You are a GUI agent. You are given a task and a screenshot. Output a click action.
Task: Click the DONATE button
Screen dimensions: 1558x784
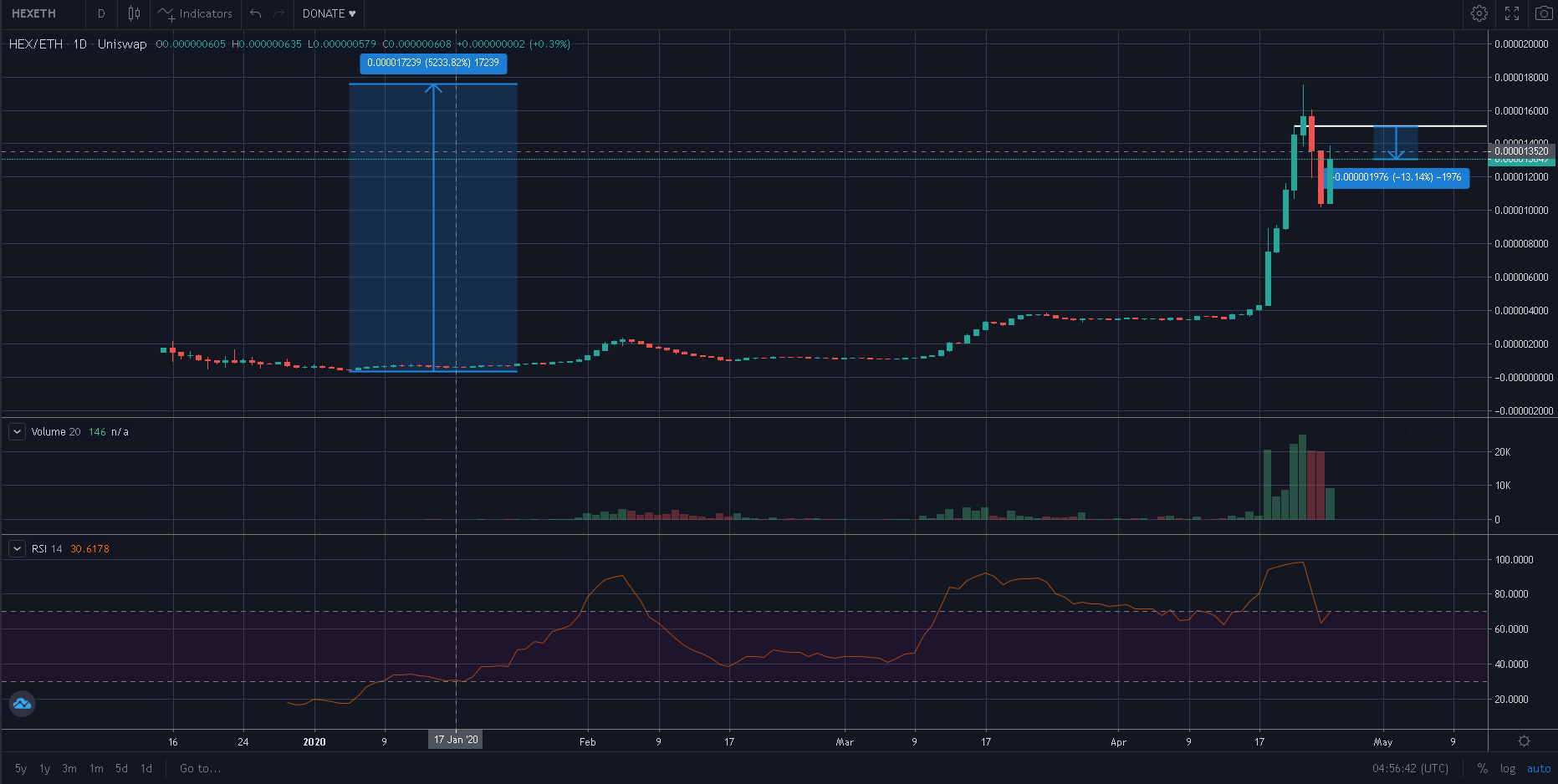tap(329, 13)
